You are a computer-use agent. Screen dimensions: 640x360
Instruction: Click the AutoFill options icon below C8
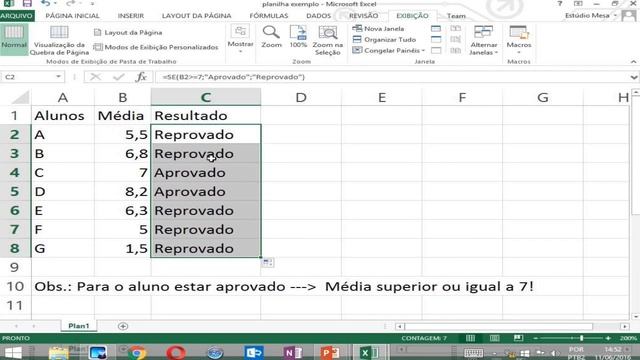(267, 263)
